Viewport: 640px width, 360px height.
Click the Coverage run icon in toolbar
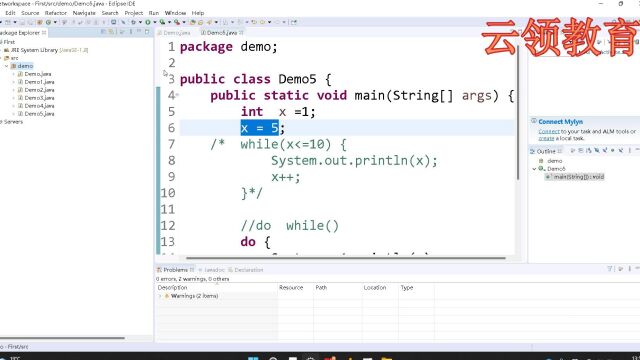162,22
